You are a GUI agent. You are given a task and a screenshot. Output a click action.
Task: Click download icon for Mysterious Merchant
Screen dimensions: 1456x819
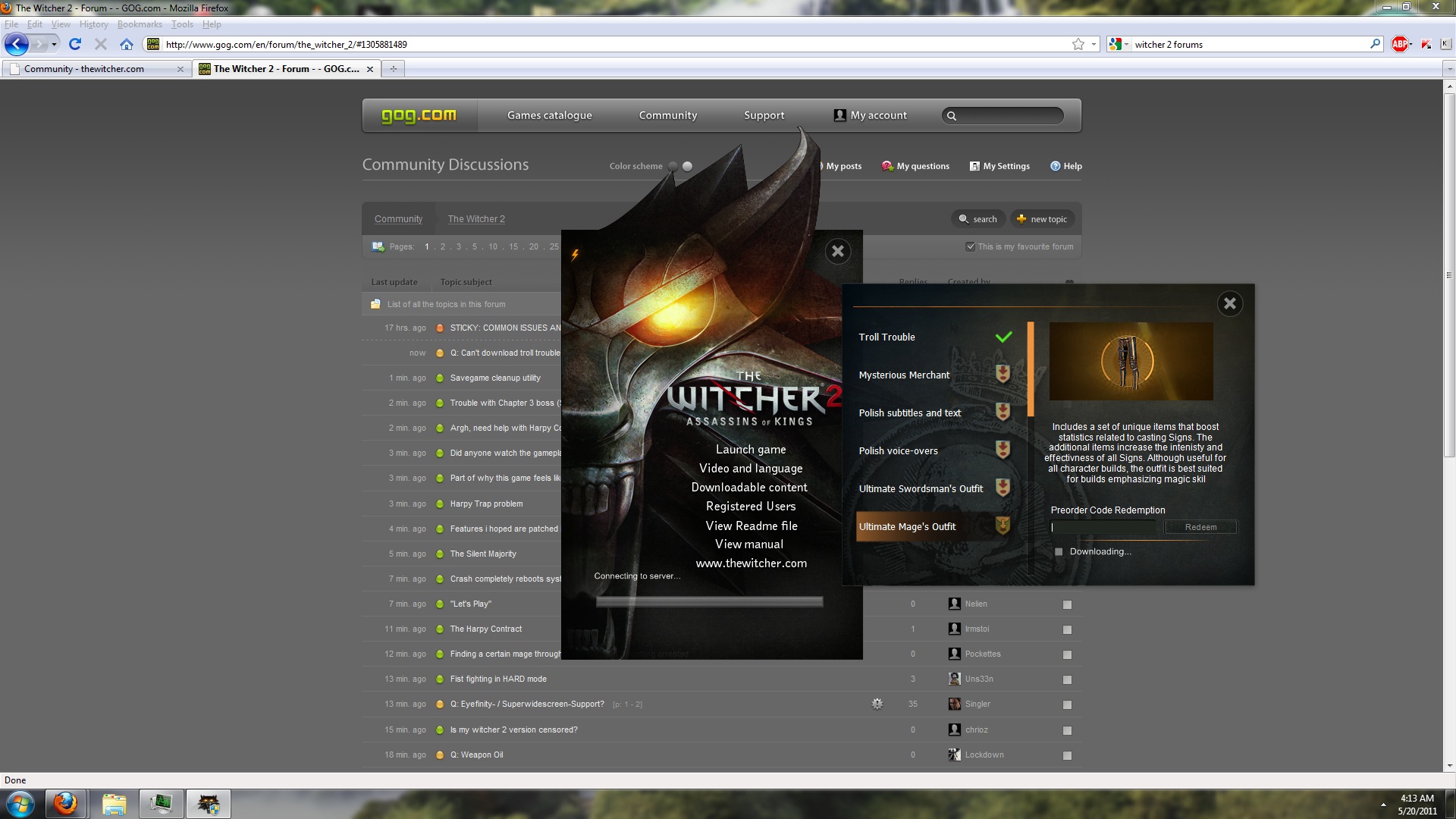coord(1003,374)
